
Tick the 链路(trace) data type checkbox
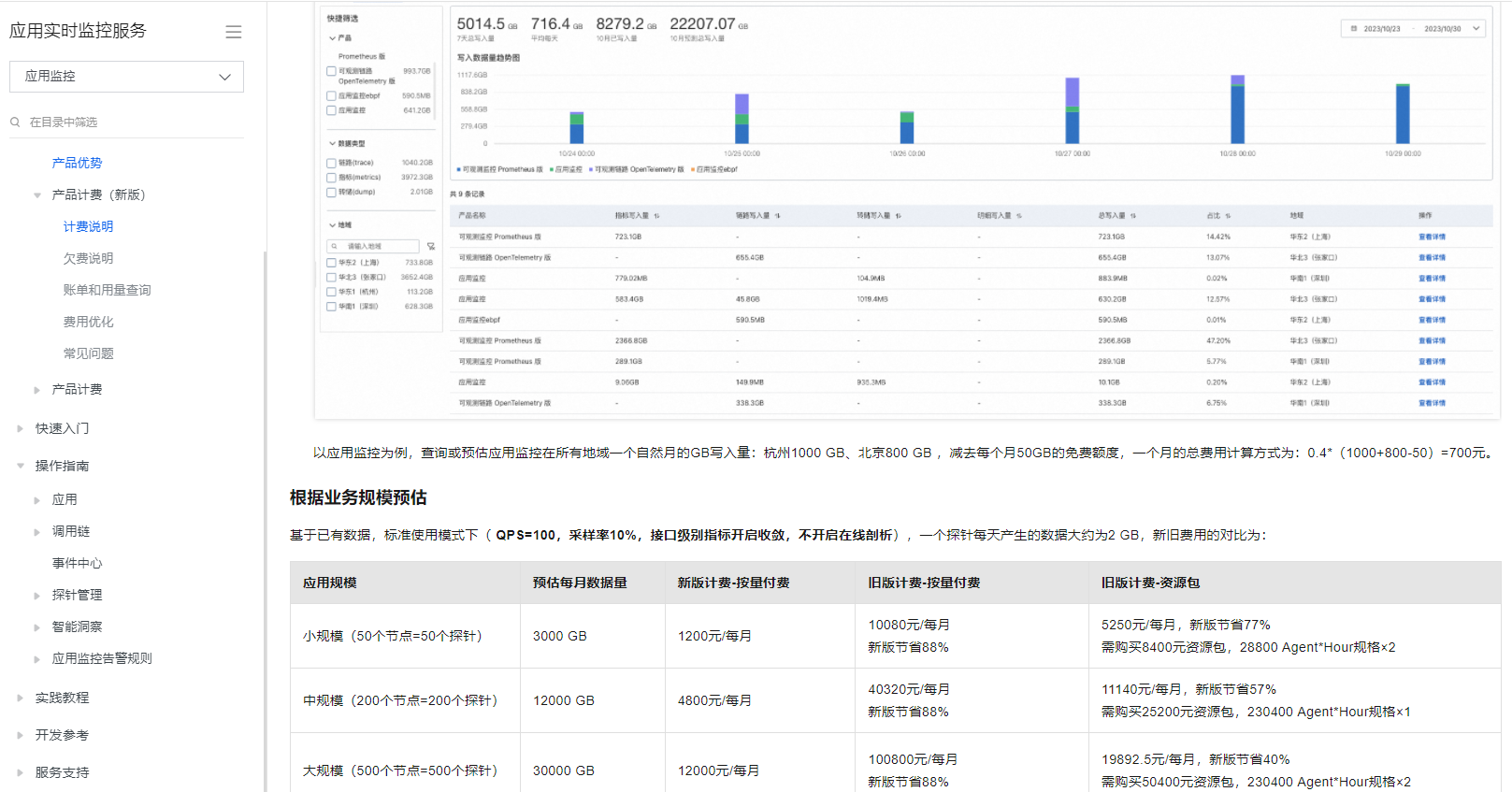coord(331,163)
